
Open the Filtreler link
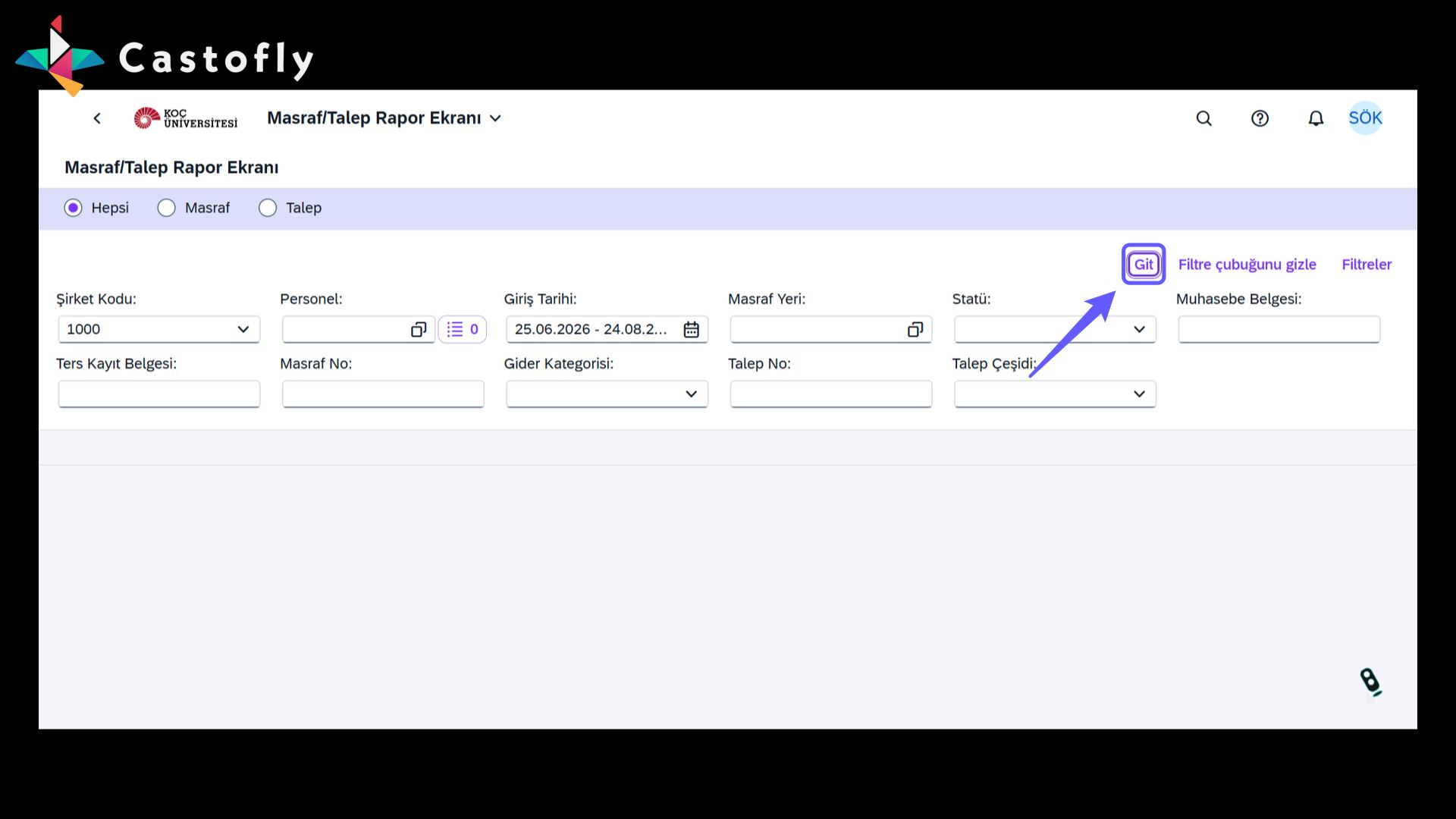coord(1367,264)
